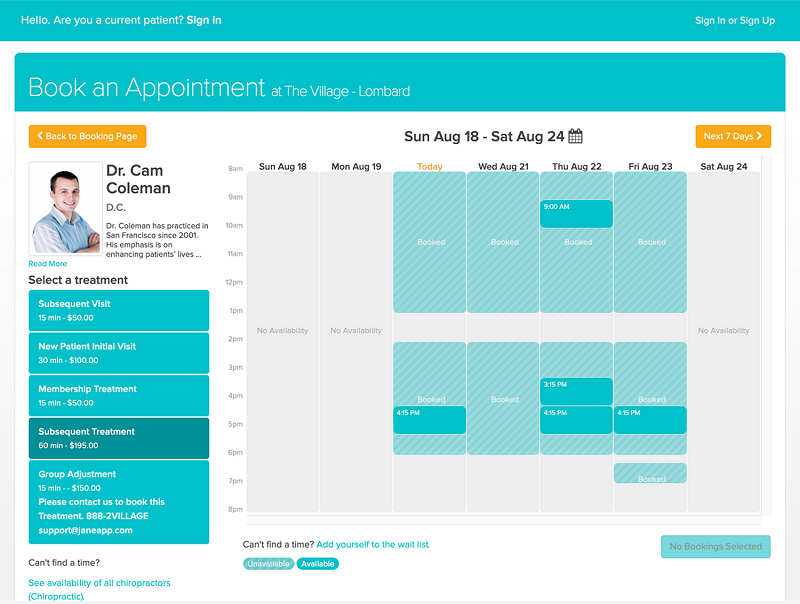Viewport: 800px width, 604px height.
Task: Pick the Subsequent Treatment 60 min option
Action: (x=119, y=438)
